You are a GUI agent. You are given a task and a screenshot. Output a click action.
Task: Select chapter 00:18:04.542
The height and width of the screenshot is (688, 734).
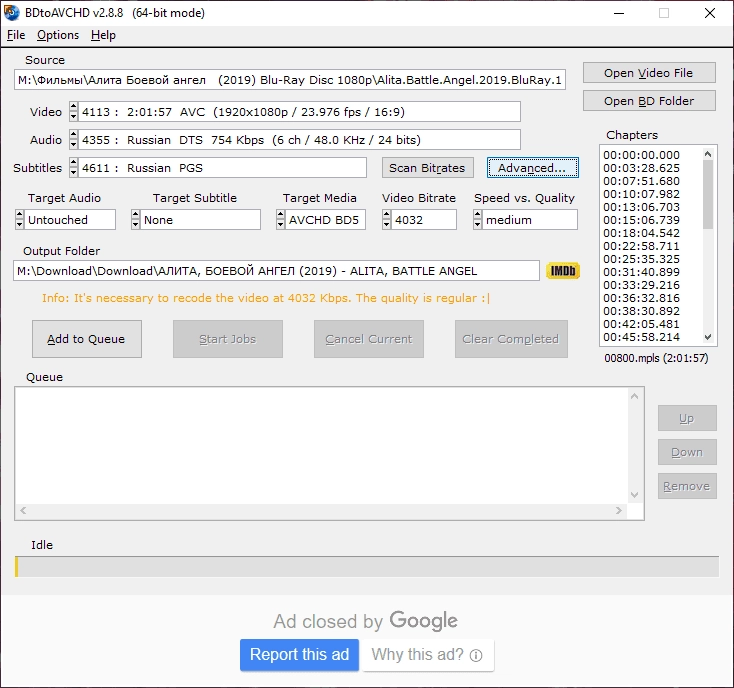click(641, 233)
